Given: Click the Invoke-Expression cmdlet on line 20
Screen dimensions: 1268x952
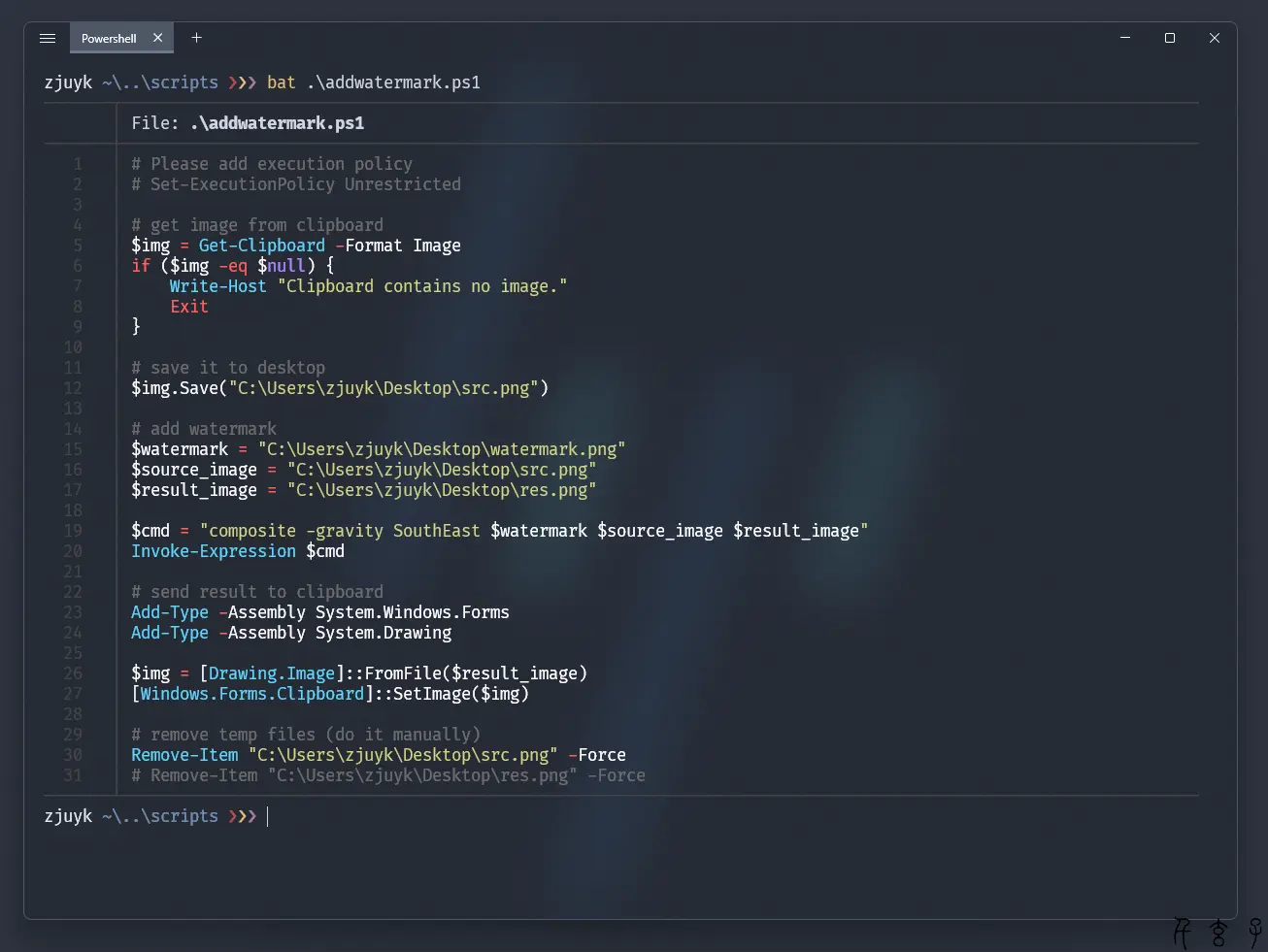Looking at the screenshot, I should coord(214,551).
